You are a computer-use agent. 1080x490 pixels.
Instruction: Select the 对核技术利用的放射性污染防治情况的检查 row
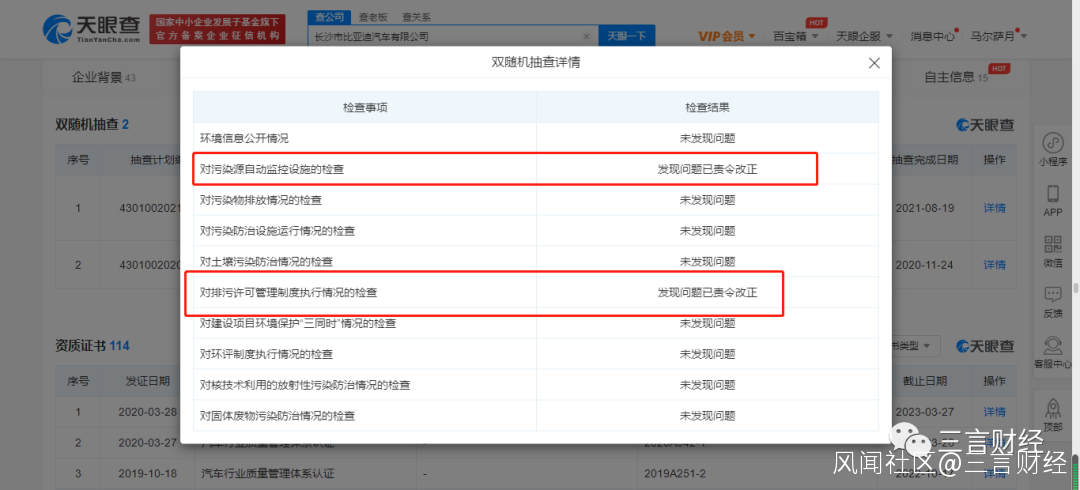click(536, 385)
